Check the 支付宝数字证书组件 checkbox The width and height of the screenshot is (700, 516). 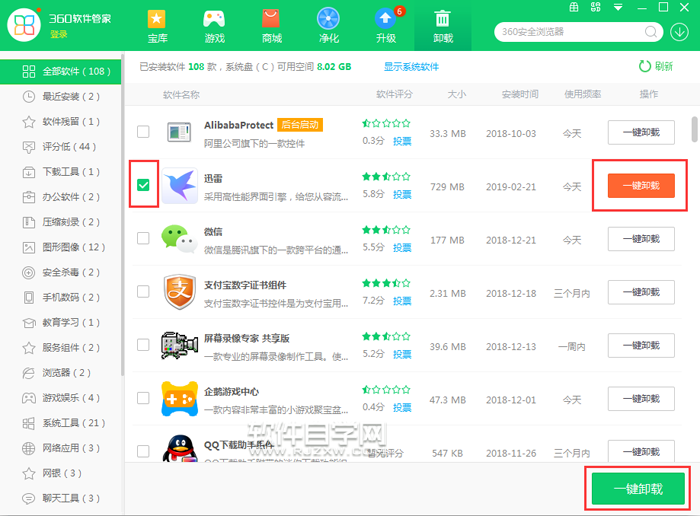point(143,291)
